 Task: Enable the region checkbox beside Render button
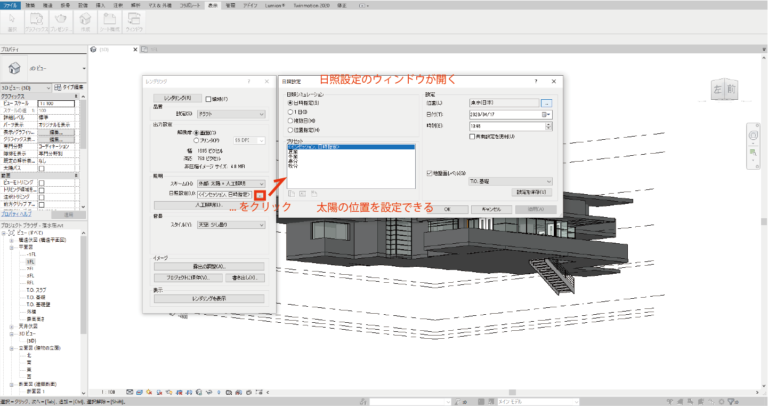208,99
